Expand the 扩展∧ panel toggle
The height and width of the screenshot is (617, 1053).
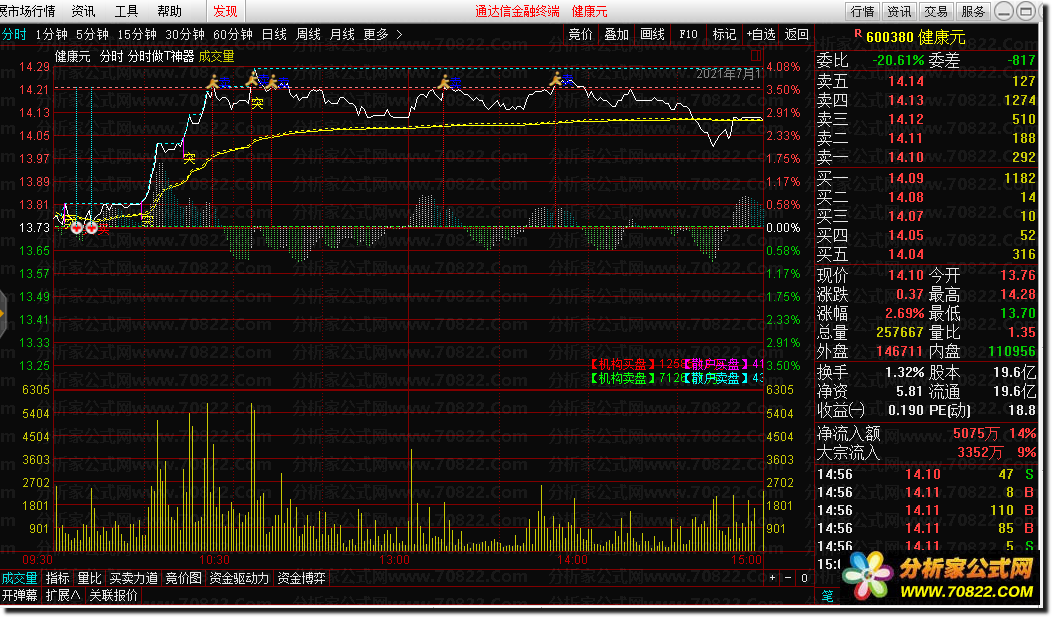(x=62, y=595)
